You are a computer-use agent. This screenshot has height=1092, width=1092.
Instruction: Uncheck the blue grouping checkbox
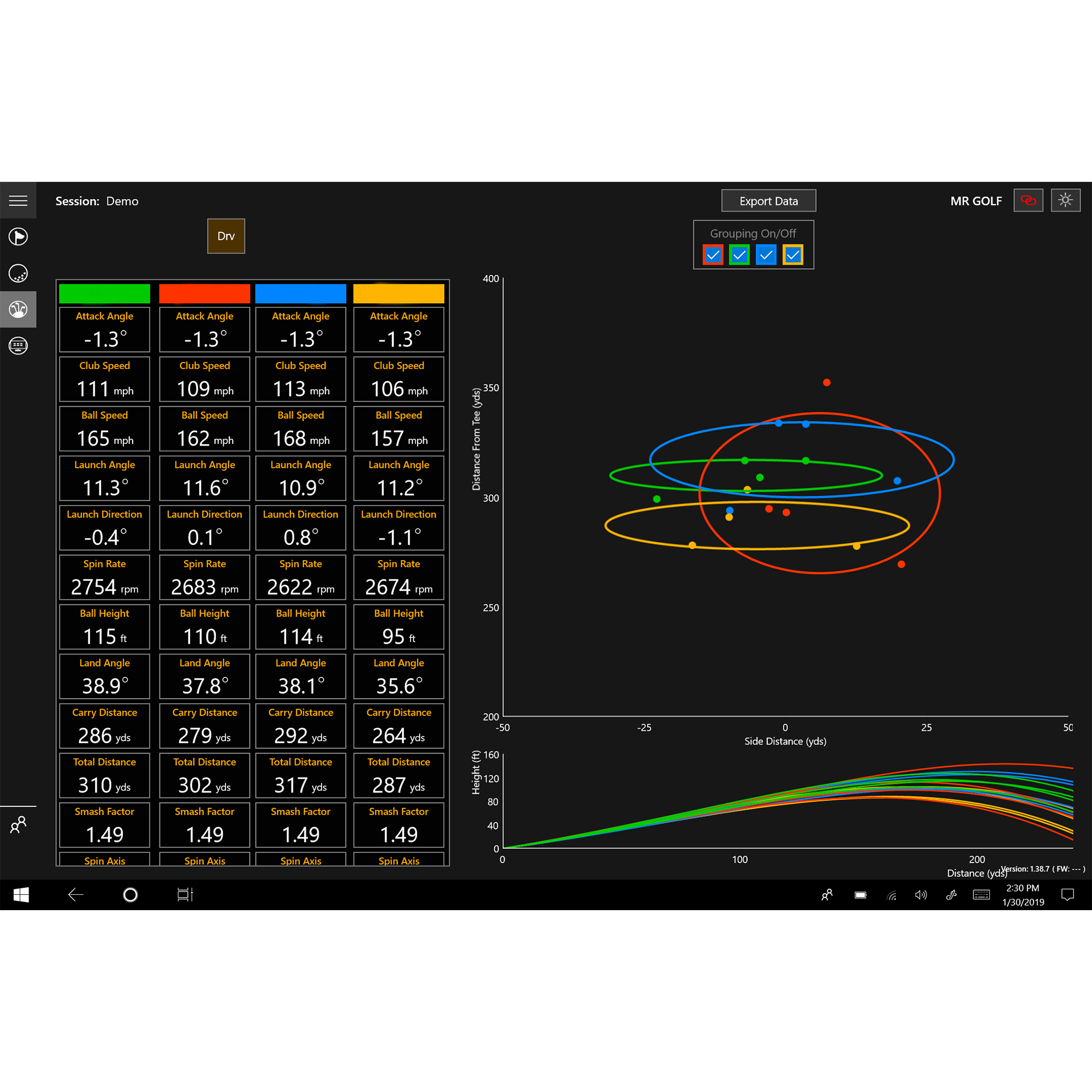pos(766,254)
